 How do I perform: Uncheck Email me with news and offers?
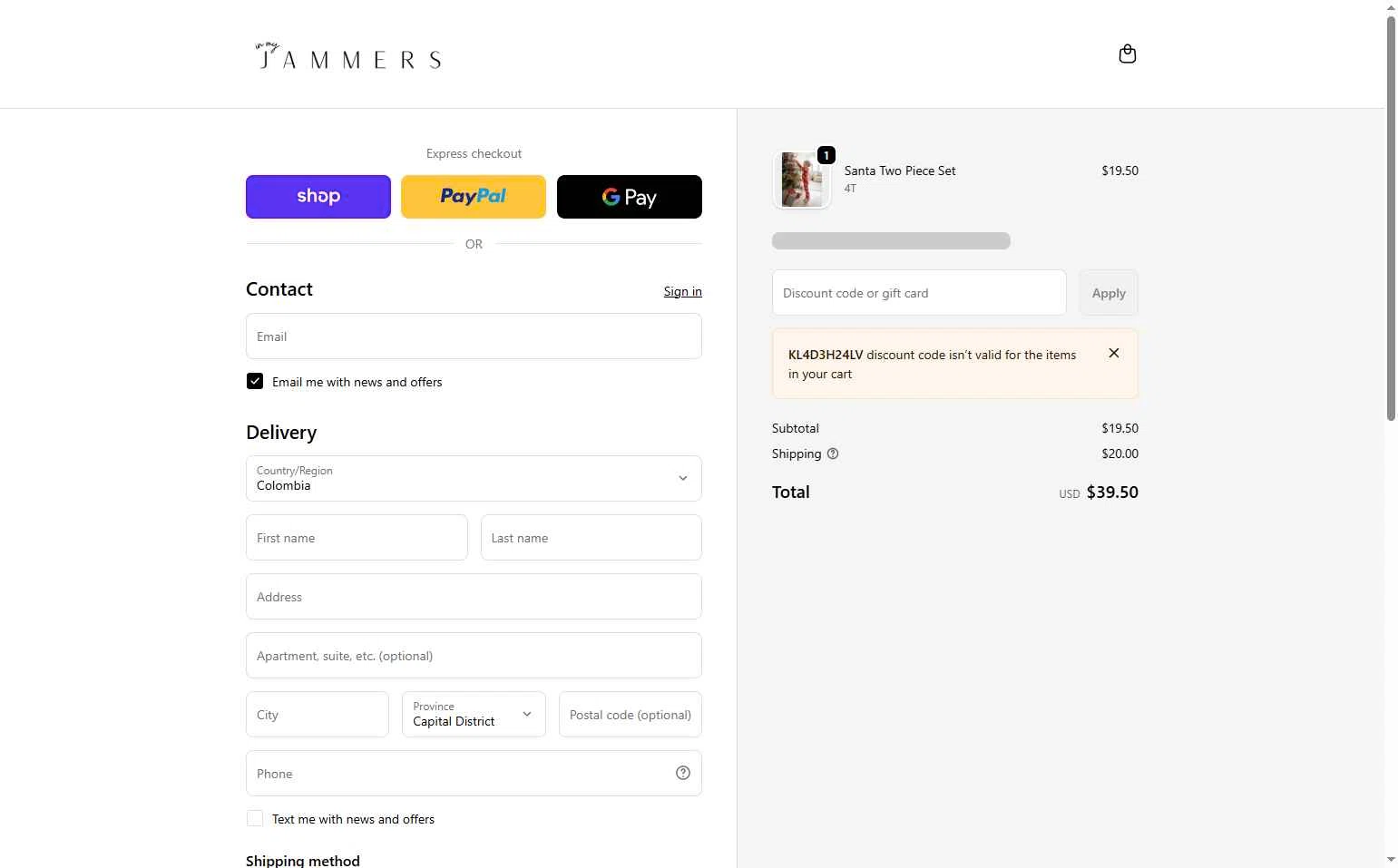(255, 382)
